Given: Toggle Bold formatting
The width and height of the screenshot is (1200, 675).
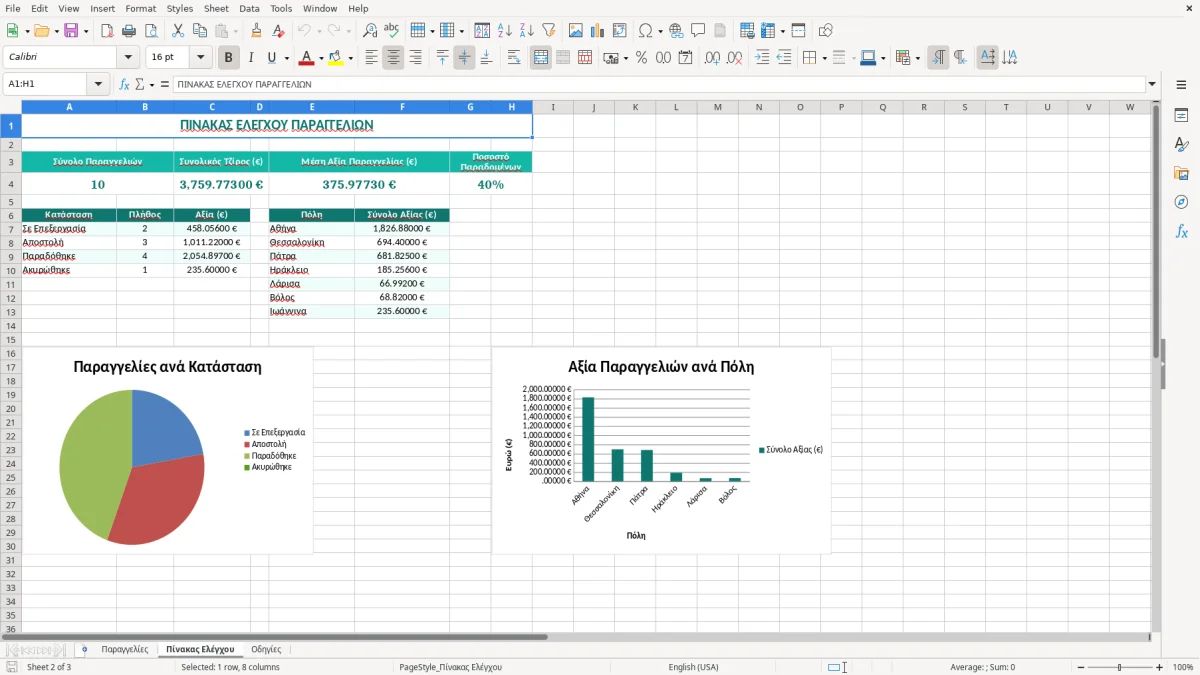Looking at the screenshot, I should 229,58.
